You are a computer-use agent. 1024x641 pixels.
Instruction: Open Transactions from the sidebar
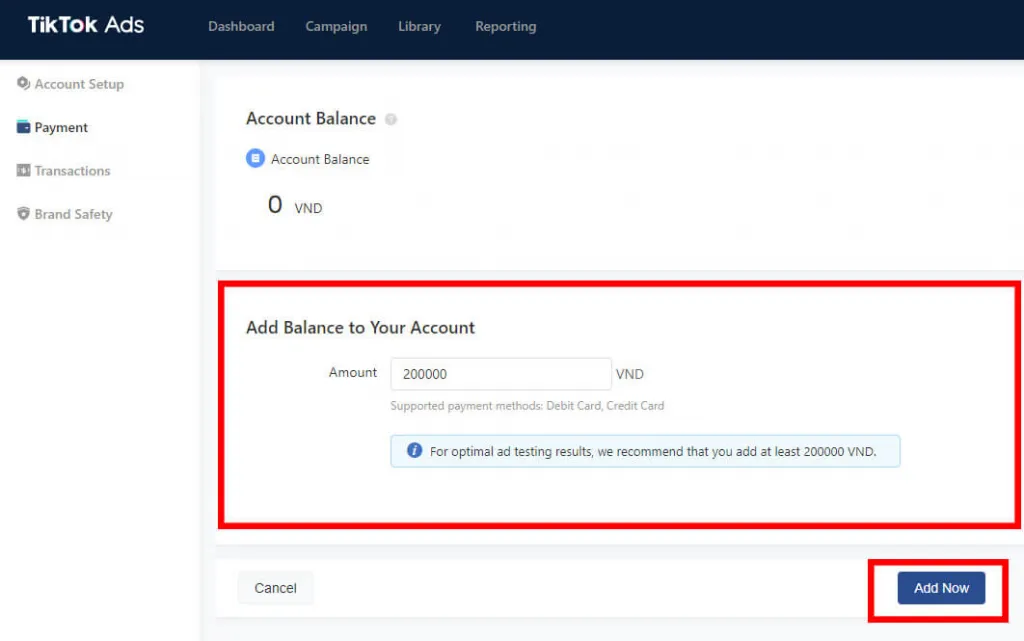click(72, 171)
